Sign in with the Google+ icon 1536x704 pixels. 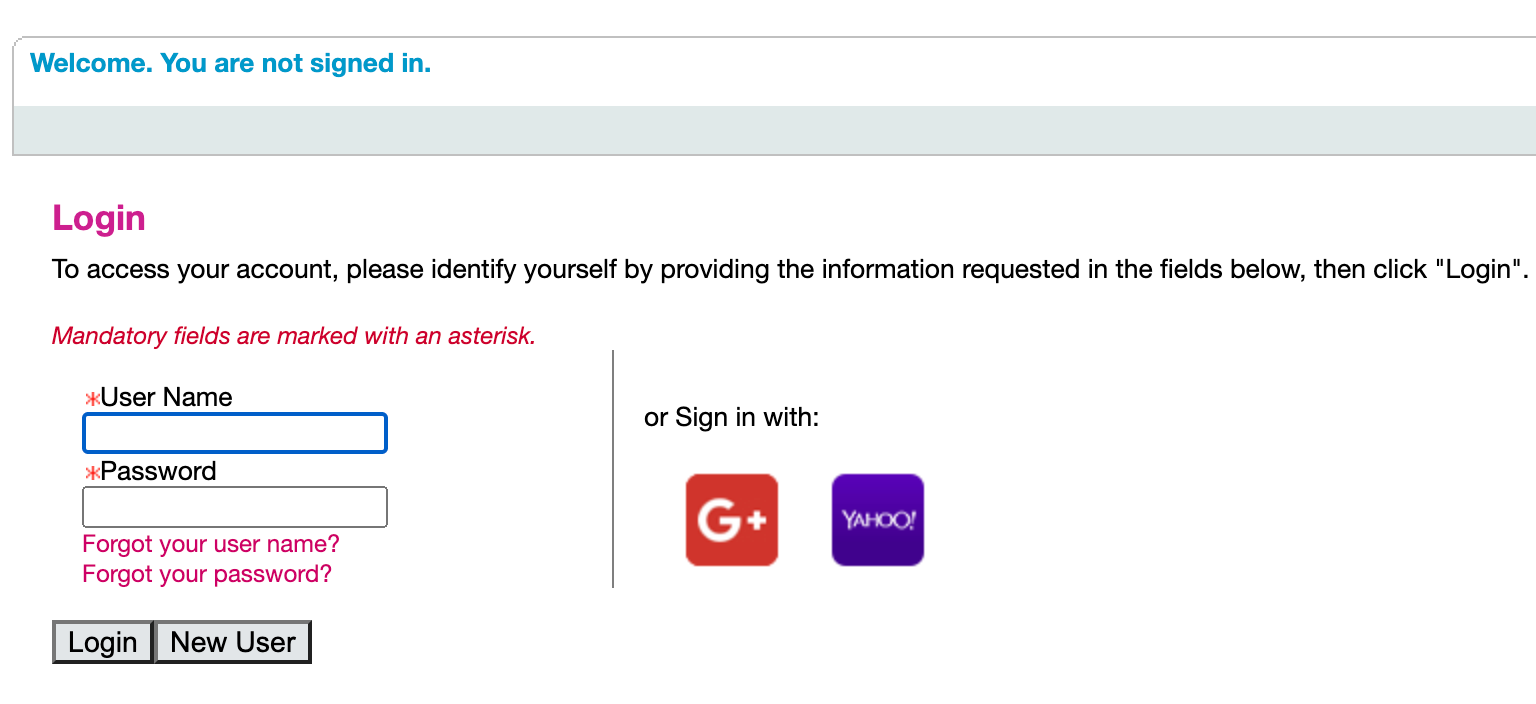click(731, 520)
